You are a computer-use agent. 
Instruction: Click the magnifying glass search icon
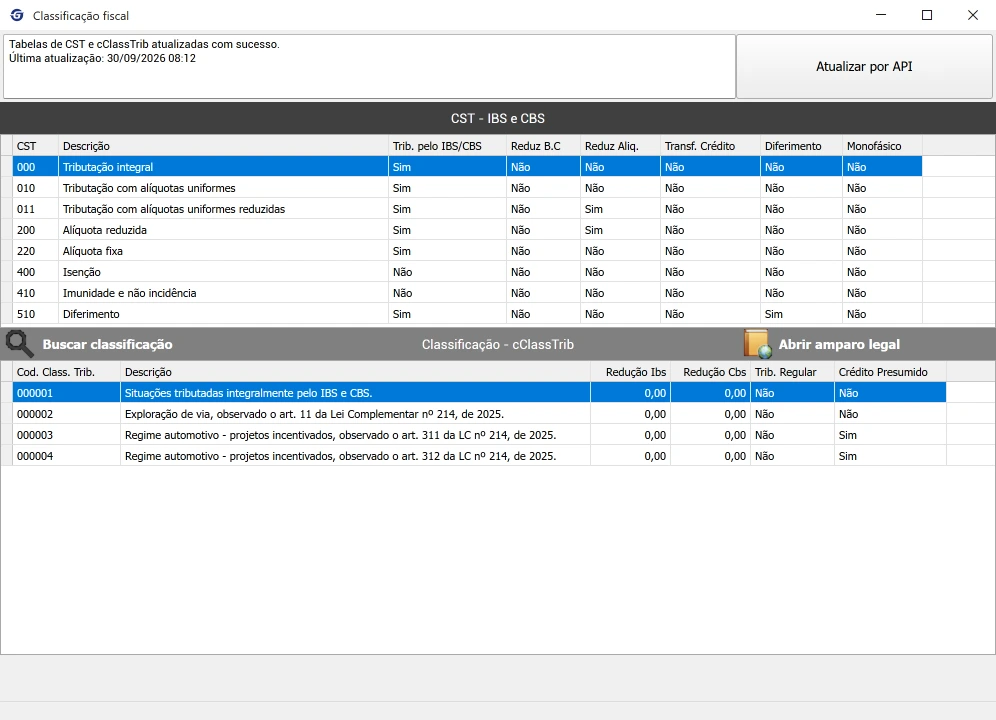tap(19, 344)
